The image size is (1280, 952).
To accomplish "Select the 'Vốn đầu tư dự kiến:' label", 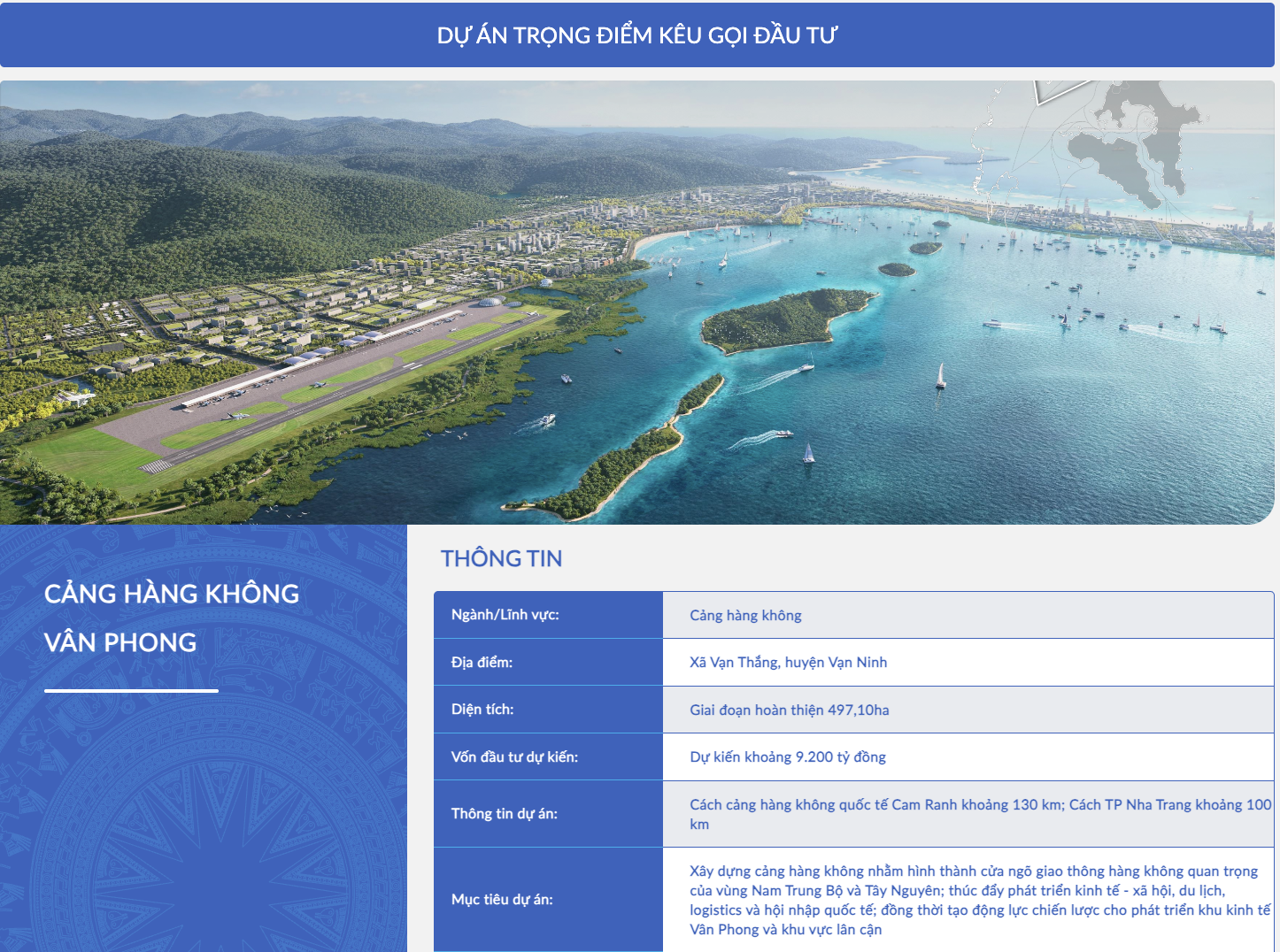I will coord(514,756).
